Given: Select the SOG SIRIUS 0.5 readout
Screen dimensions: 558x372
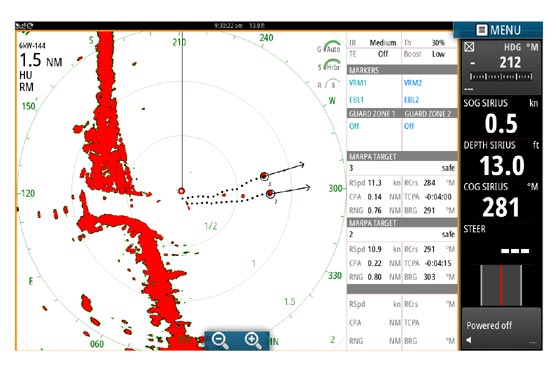Looking at the screenshot, I should pos(501,117).
